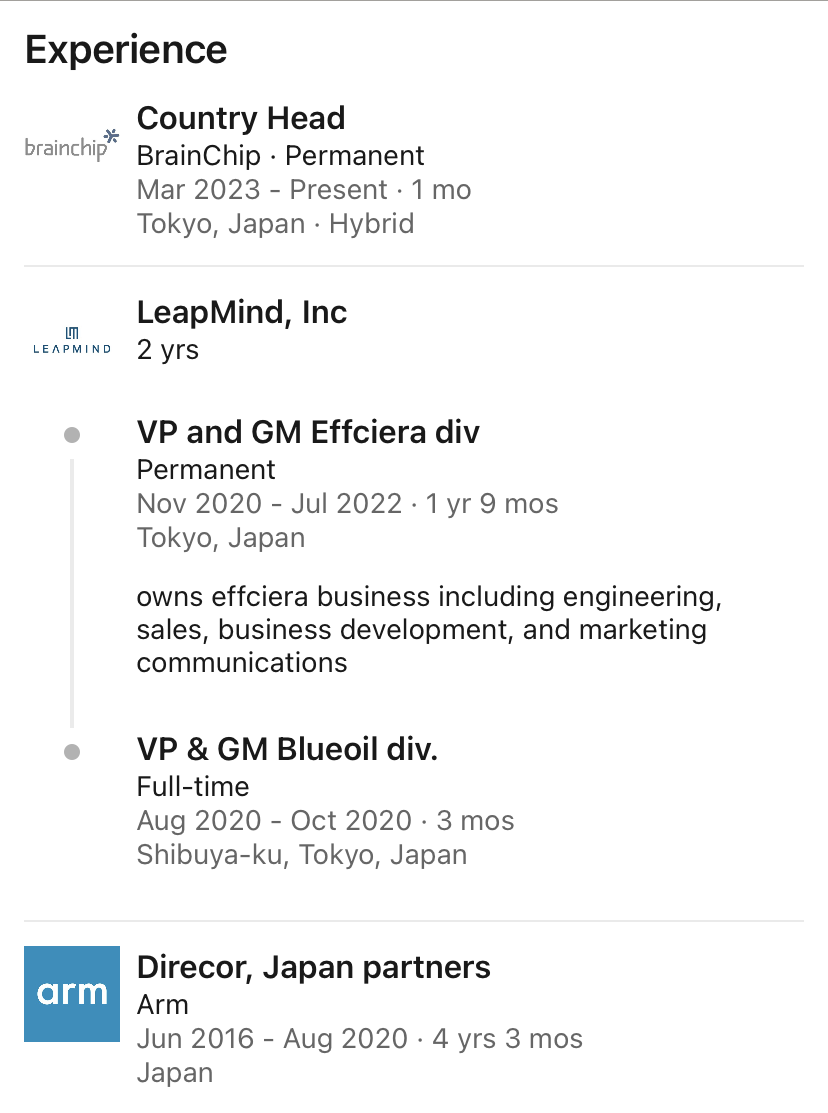The height and width of the screenshot is (1113, 828).
Task: Select the timeline dot beside VP and GM Effciera div
Action: (71, 435)
